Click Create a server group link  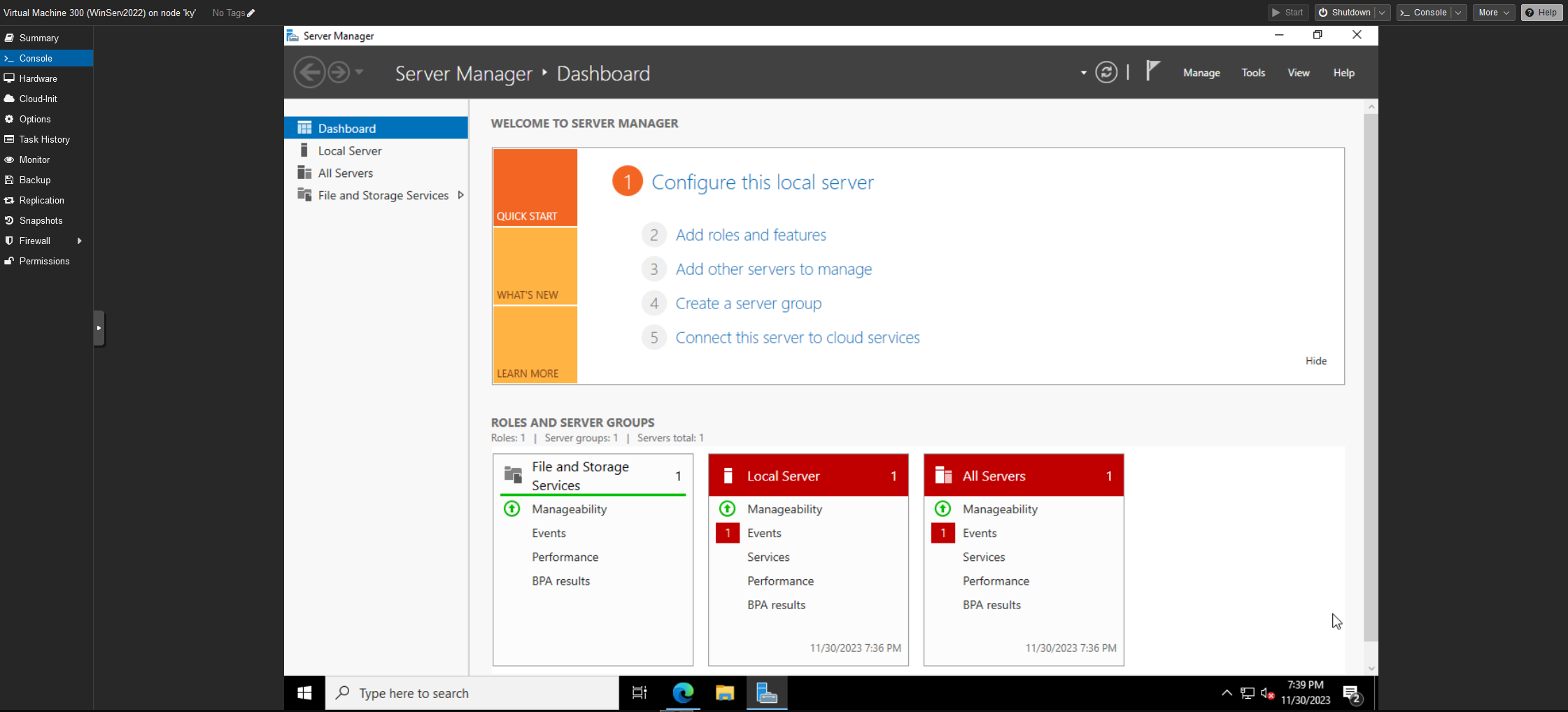[x=749, y=304]
